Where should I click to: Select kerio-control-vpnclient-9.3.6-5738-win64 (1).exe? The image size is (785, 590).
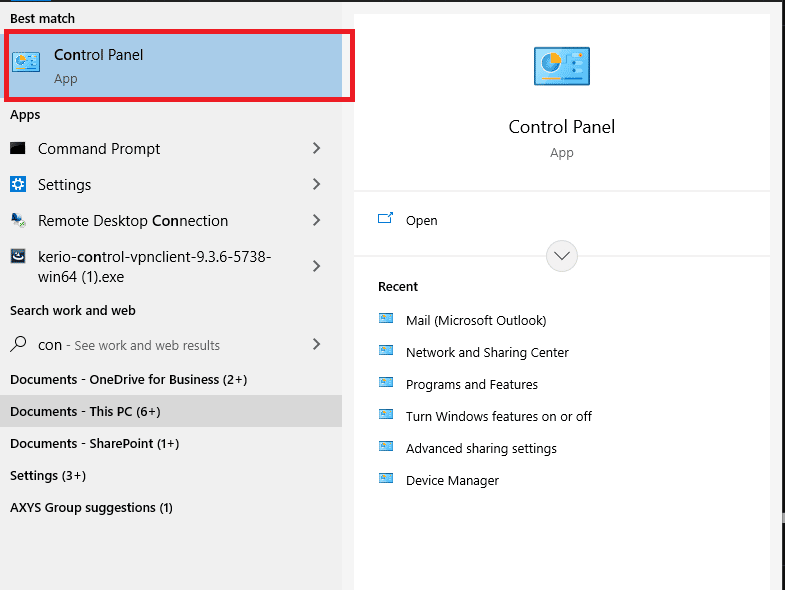(x=171, y=266)
